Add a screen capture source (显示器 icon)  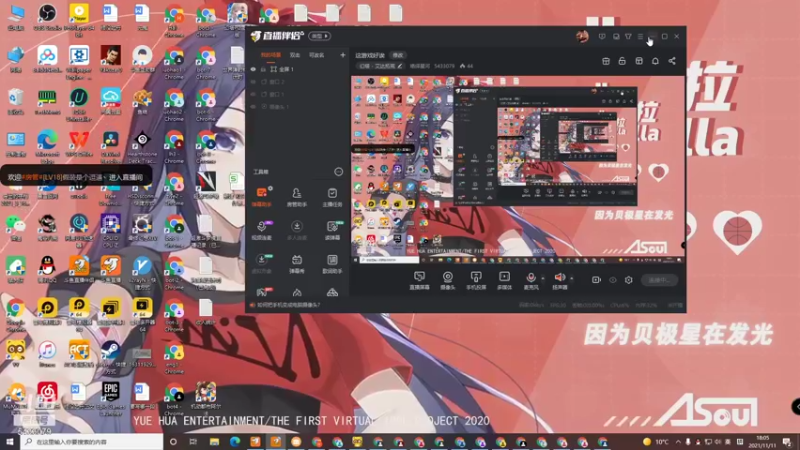(419, 280)
